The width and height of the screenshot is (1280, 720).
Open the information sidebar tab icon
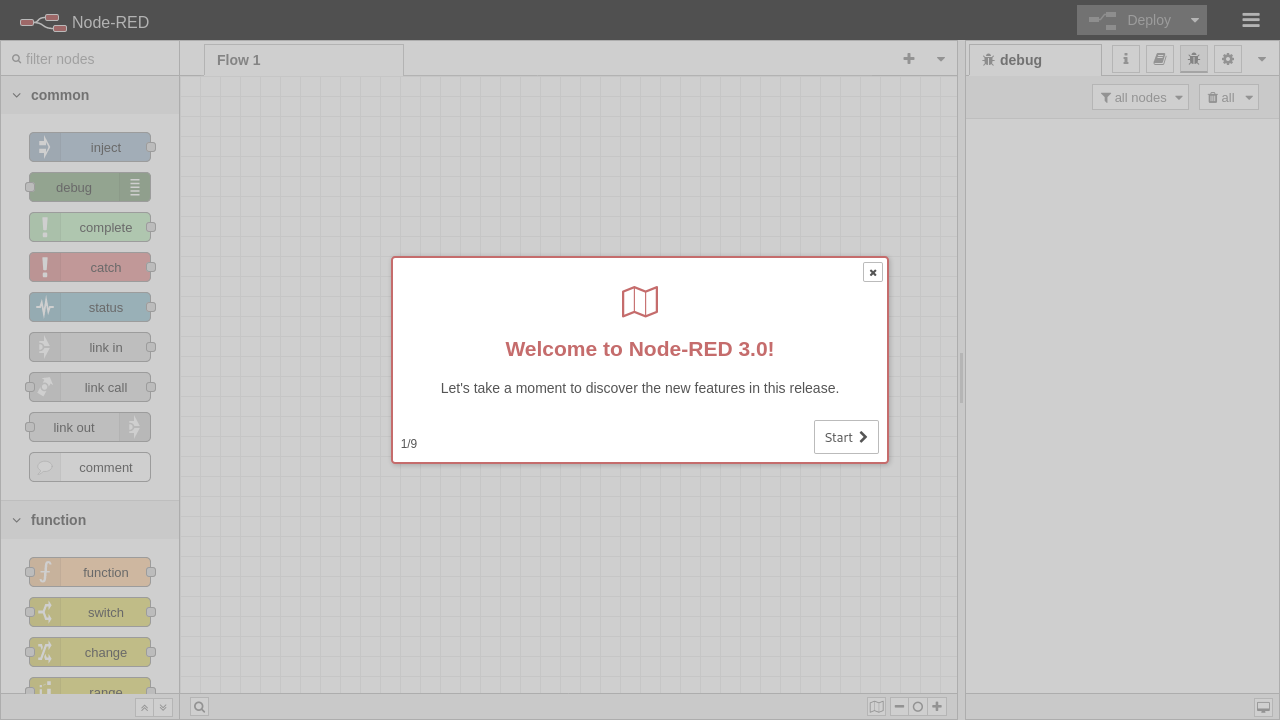tap(1126, 59)
